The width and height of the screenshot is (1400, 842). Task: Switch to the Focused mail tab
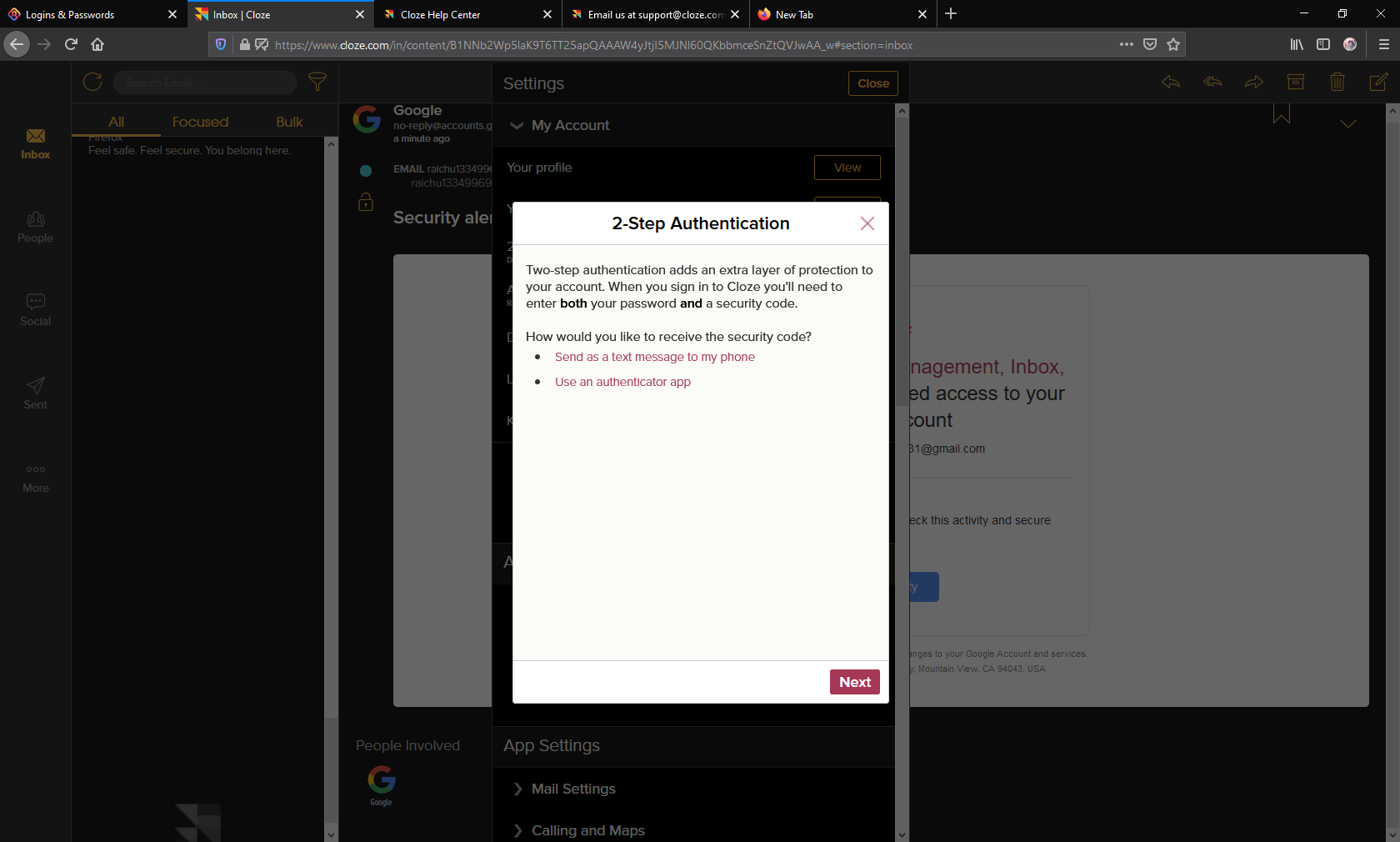click(200, 122)
